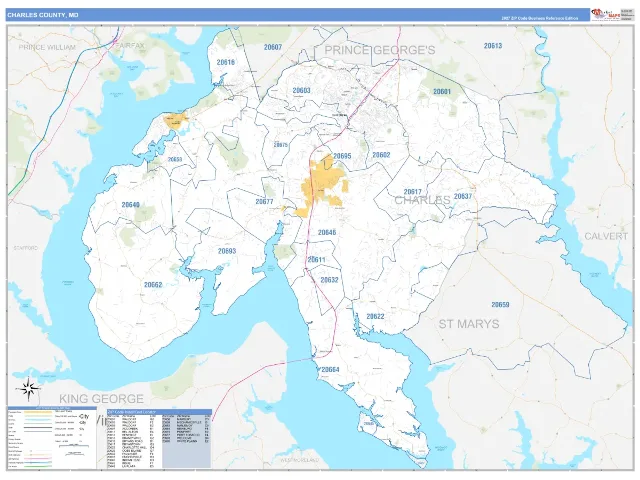Click the PRINCE GEORGE'S county label
Screen dimensions: 640x480
pyautogui.click(x=380, y=50)
